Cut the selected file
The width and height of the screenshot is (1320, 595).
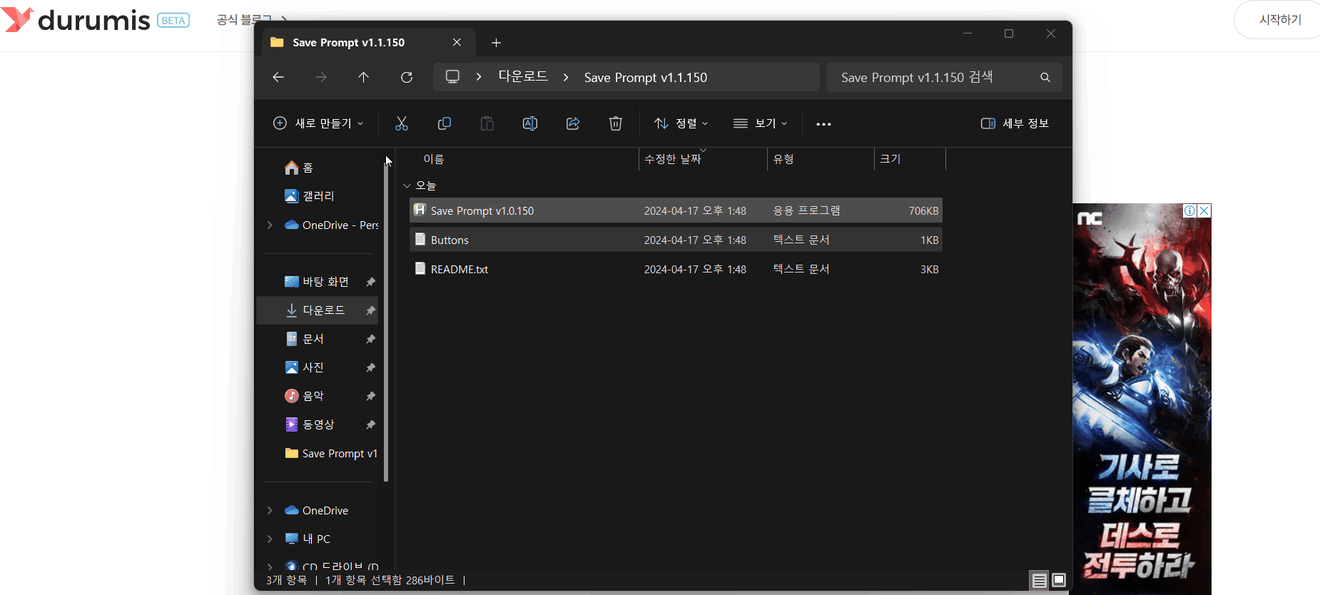click(x=401, y=123)
